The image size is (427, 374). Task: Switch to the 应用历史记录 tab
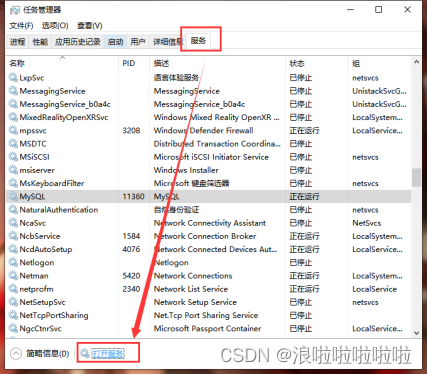click(77, 42)
